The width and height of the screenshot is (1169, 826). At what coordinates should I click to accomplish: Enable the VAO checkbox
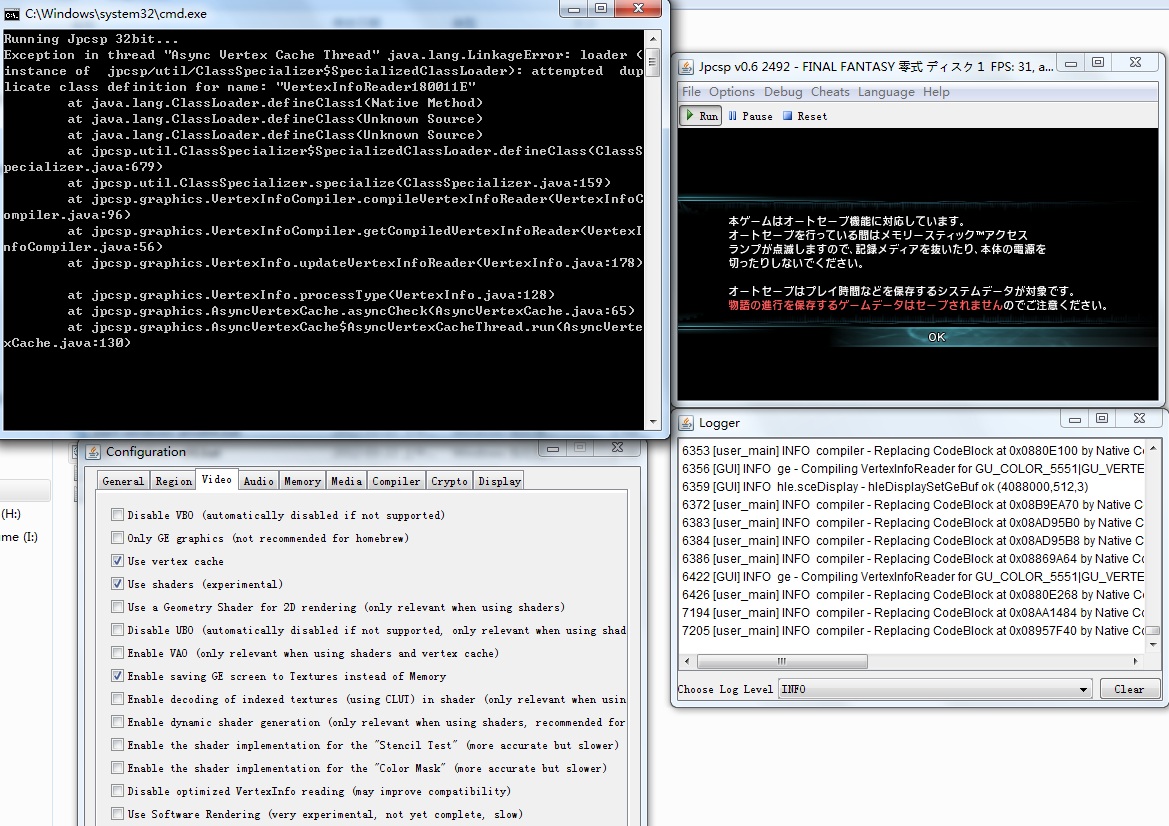coord(117,653)
